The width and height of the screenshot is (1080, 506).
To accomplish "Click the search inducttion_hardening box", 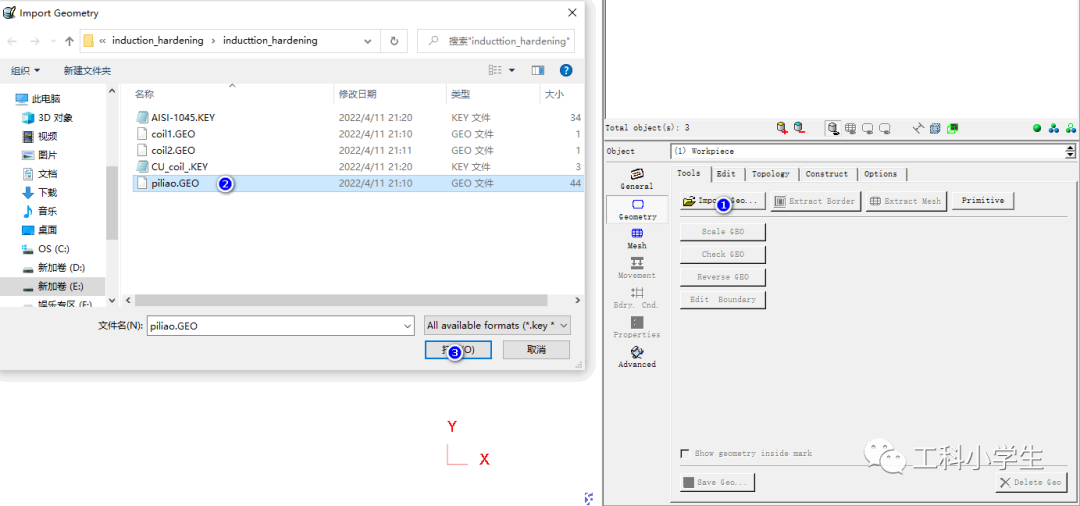I will pyautogui.click(x=496, y=41).
